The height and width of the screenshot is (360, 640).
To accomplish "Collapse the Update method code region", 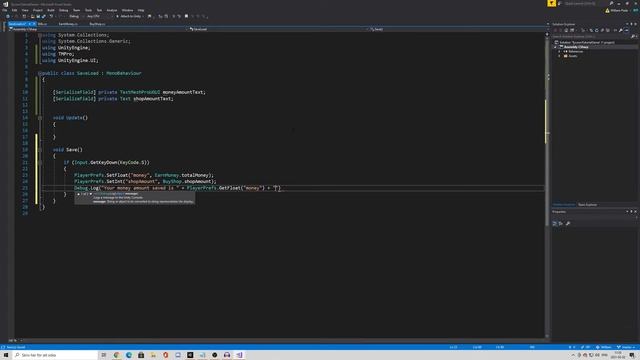I will (x=40, y=118).
